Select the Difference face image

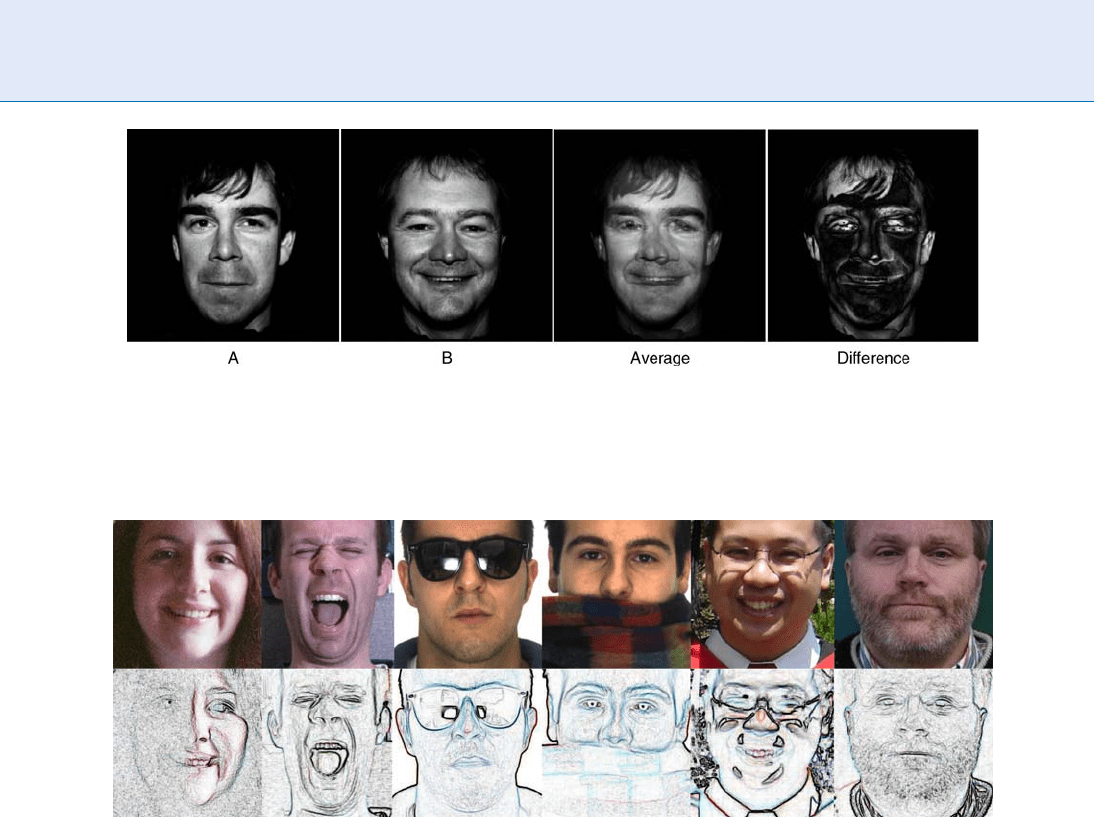pos(873,236)
